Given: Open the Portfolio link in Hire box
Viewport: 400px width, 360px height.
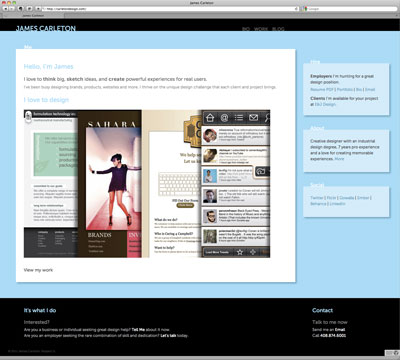Looking at the screenshot, I should click(345, 90).
